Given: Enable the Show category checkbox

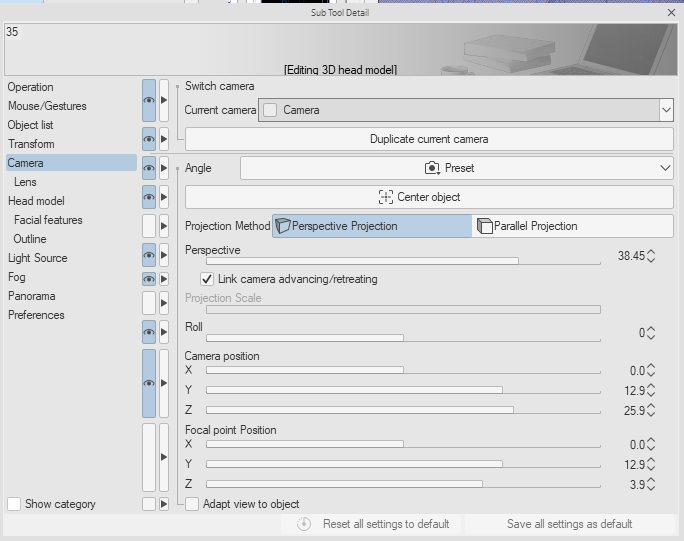Looking at the screenshot, I should coord(14,504).
